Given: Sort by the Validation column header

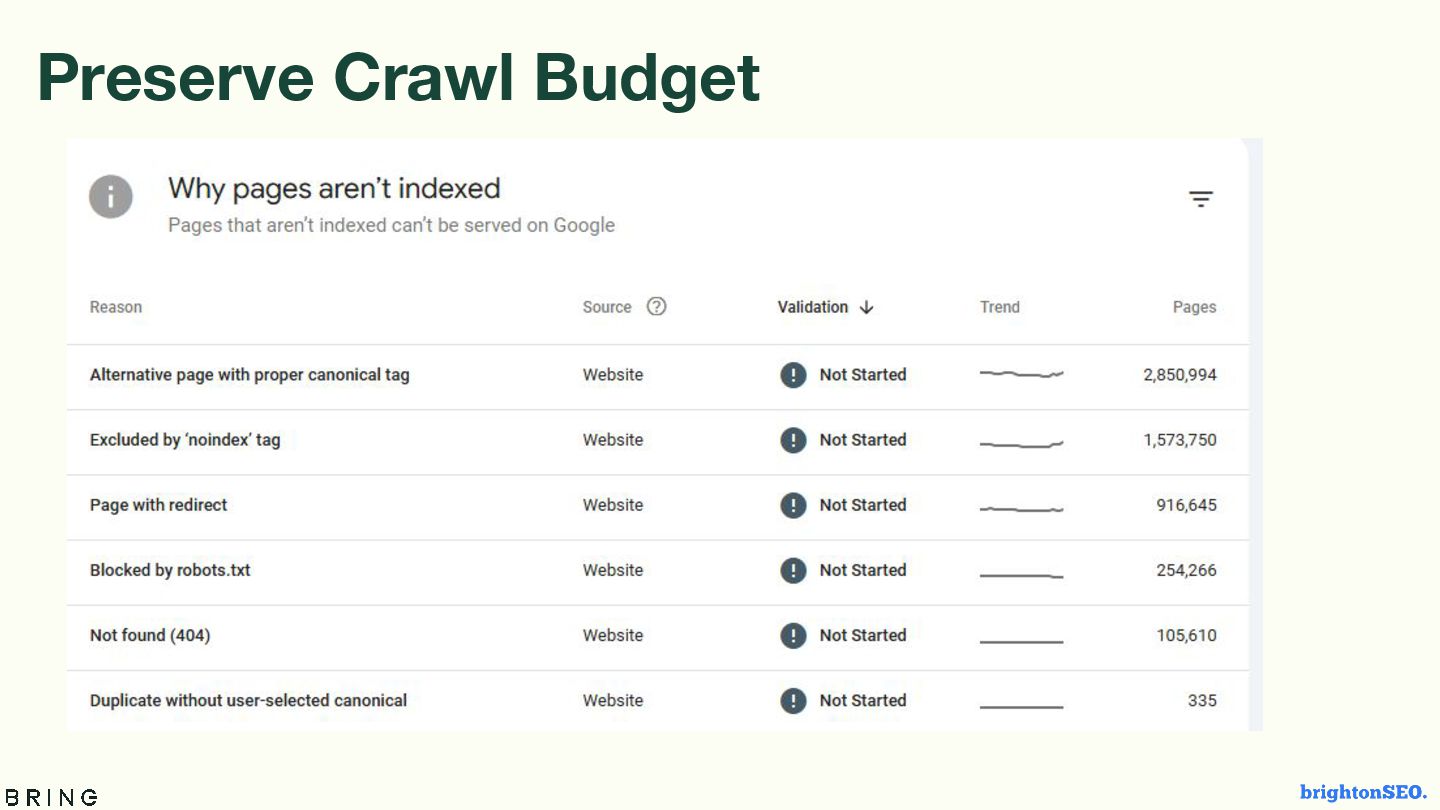Looking at the screenshot, I should 812,307.
